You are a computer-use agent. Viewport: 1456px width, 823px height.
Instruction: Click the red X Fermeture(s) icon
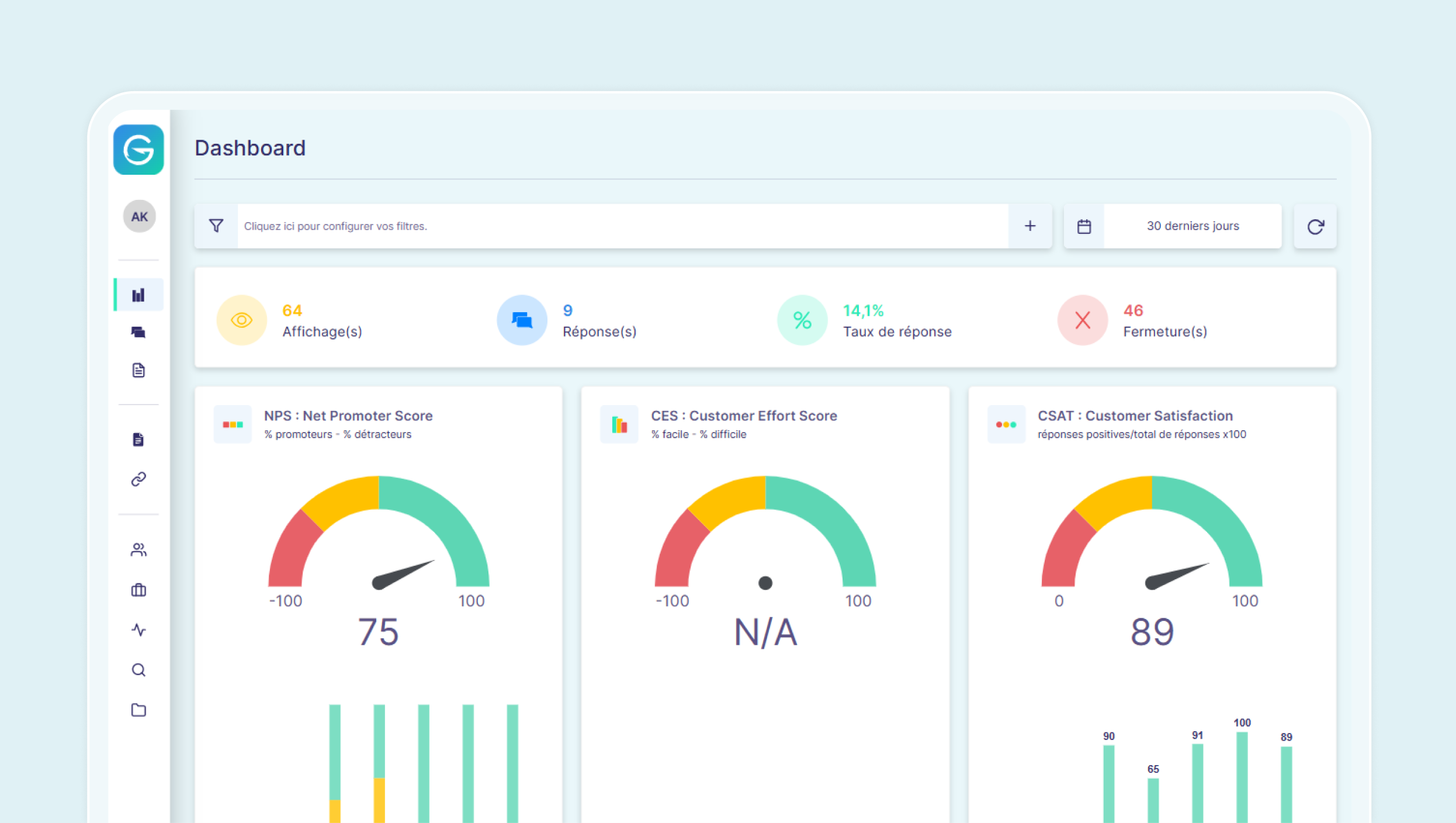[x=1083, y=320]
